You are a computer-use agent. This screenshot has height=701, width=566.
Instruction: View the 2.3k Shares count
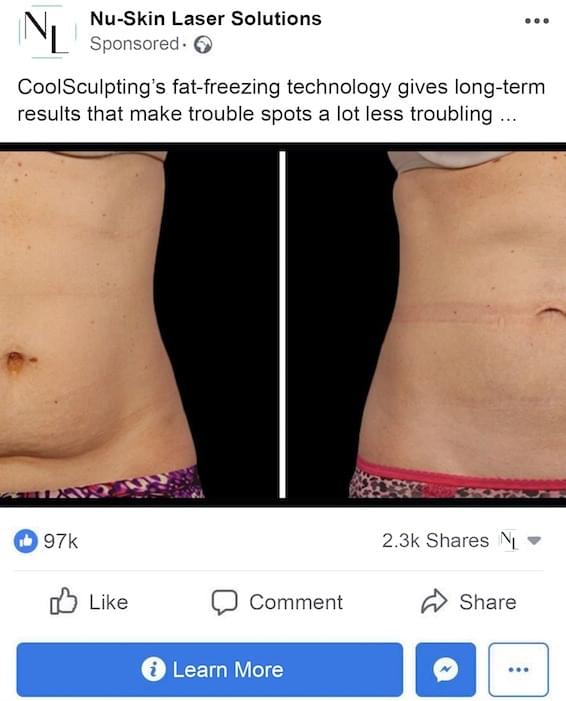[435, 541]
